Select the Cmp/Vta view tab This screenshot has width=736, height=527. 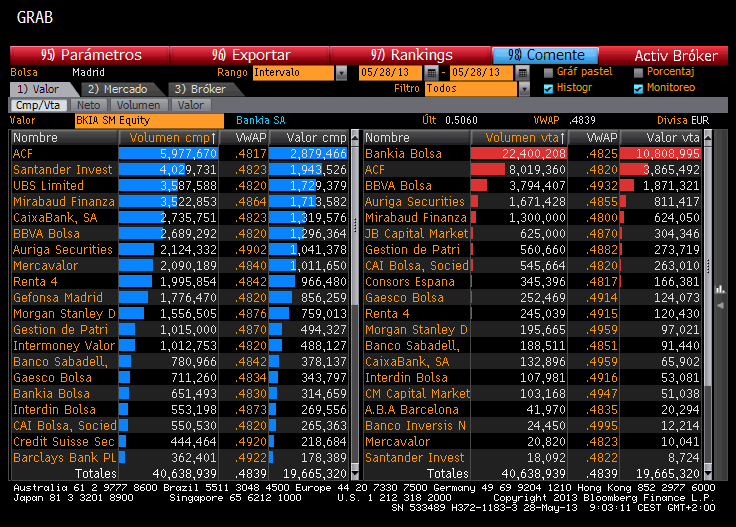(38, 105)
